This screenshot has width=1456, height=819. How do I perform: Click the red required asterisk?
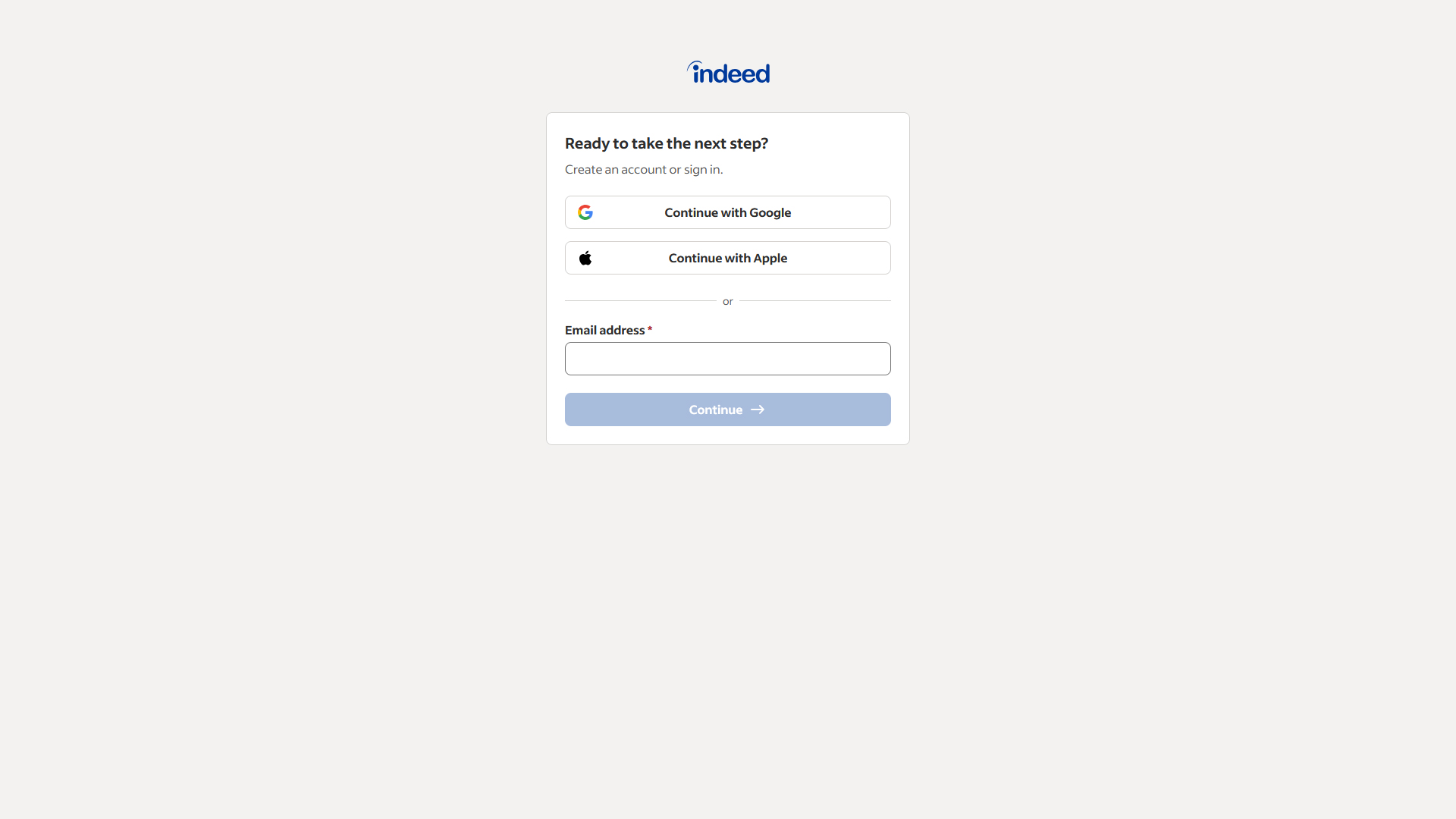650,328
